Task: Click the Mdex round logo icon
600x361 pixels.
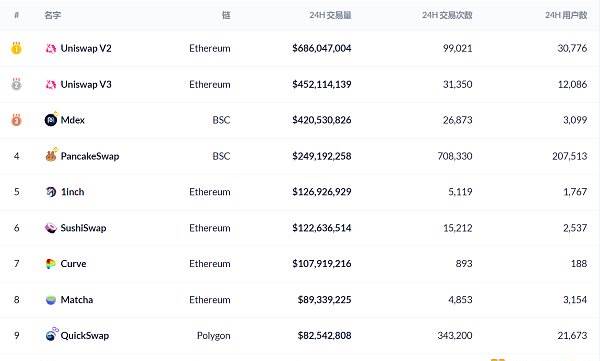Action: coord(51,120)
